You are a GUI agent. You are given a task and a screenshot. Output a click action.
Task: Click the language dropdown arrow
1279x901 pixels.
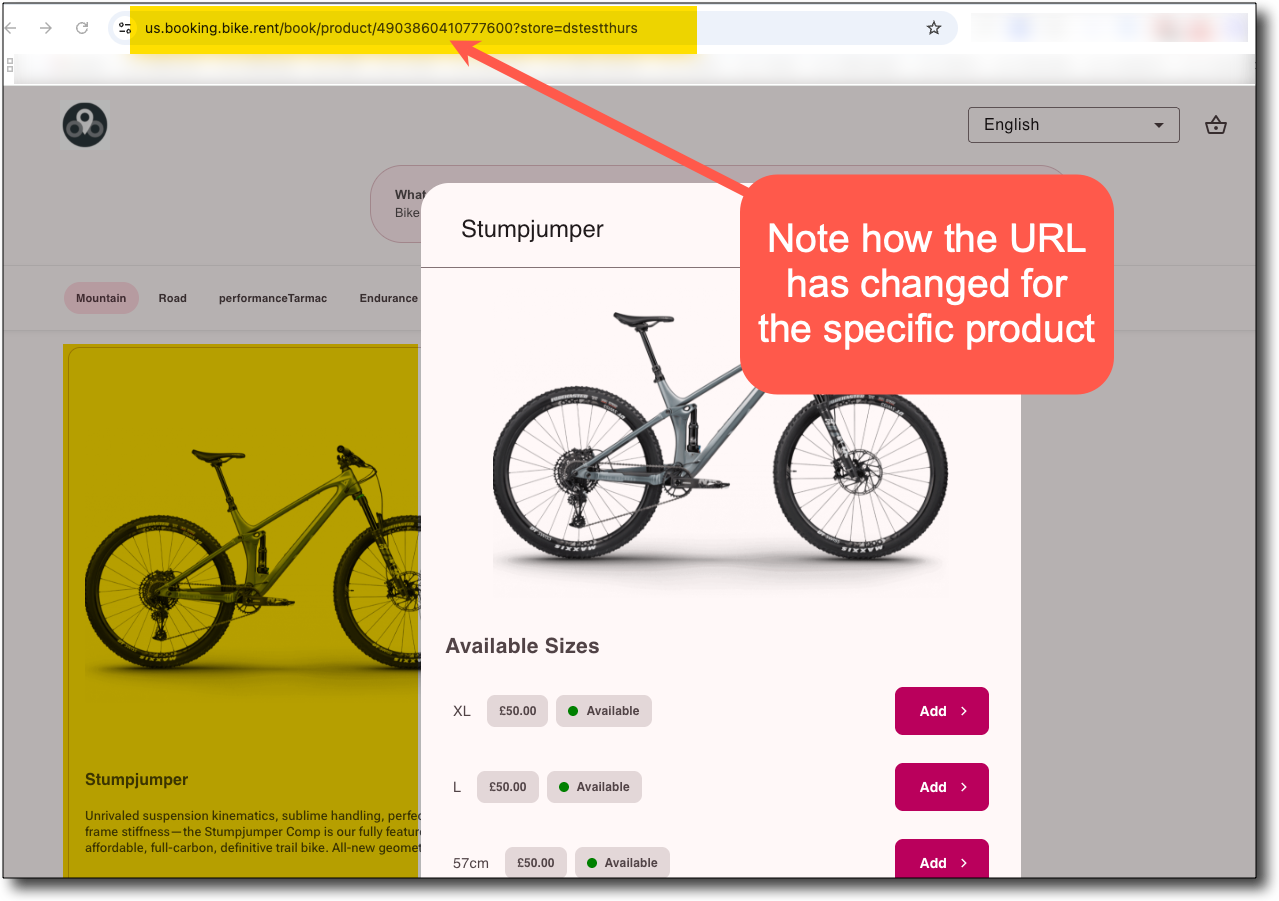1159,125
